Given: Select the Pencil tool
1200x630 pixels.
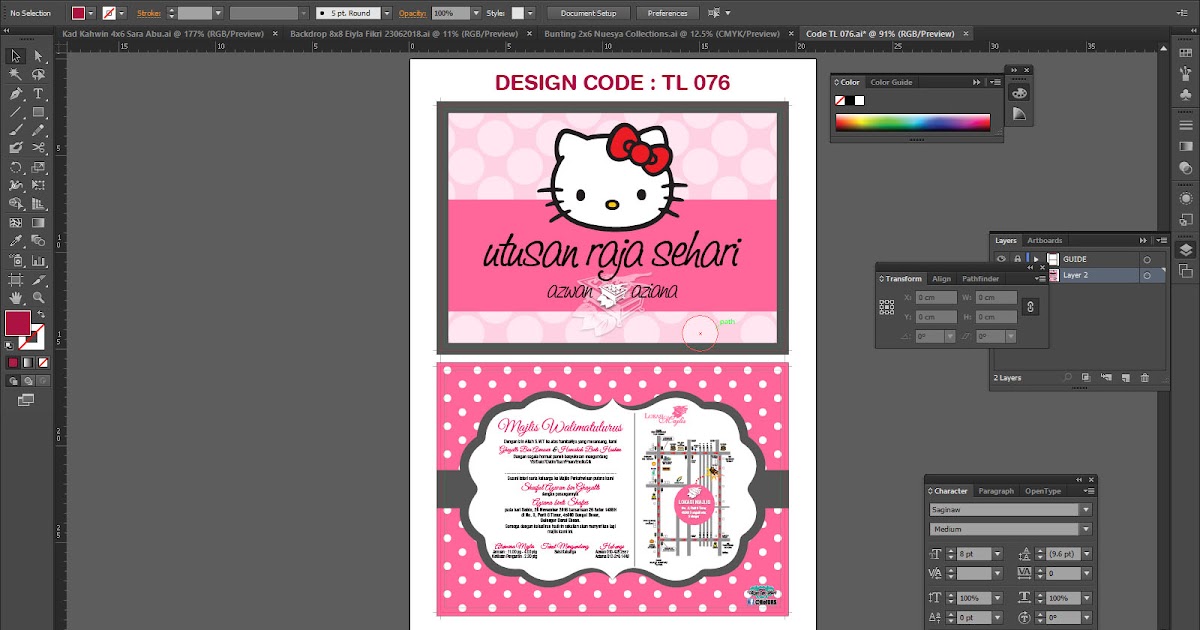Looking at the screenshot, I should coord(39,130).
